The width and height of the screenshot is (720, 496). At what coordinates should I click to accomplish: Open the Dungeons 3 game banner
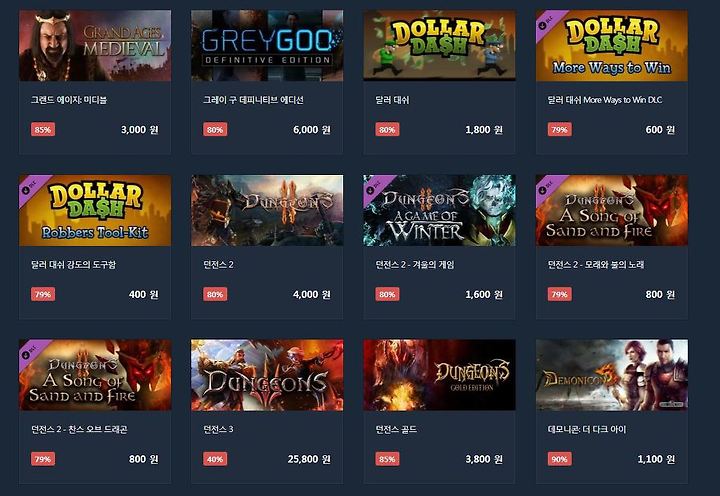[x=267, y=375]
